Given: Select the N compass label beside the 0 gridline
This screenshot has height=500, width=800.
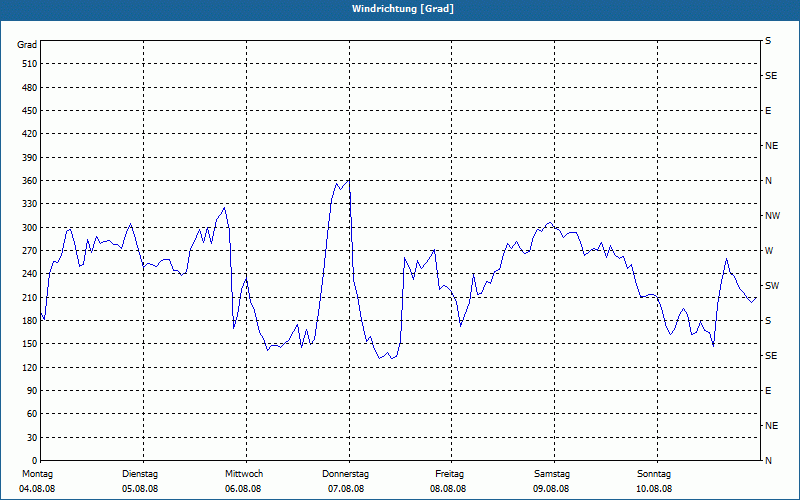Looking at the screenshot, I should click(768, 461).
